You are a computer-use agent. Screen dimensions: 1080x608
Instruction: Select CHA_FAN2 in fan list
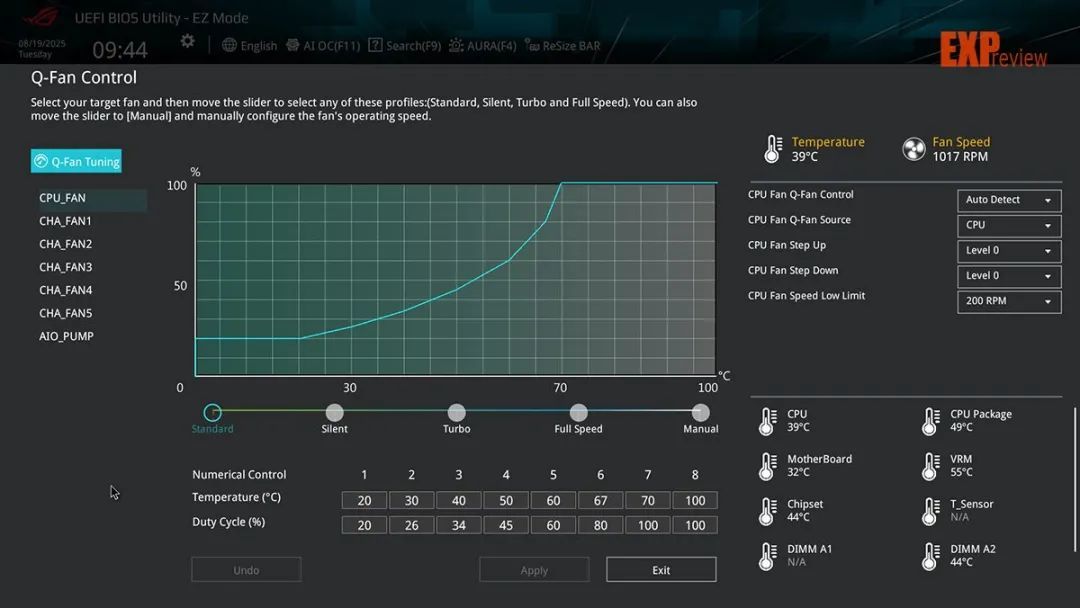tap(65, 244)
